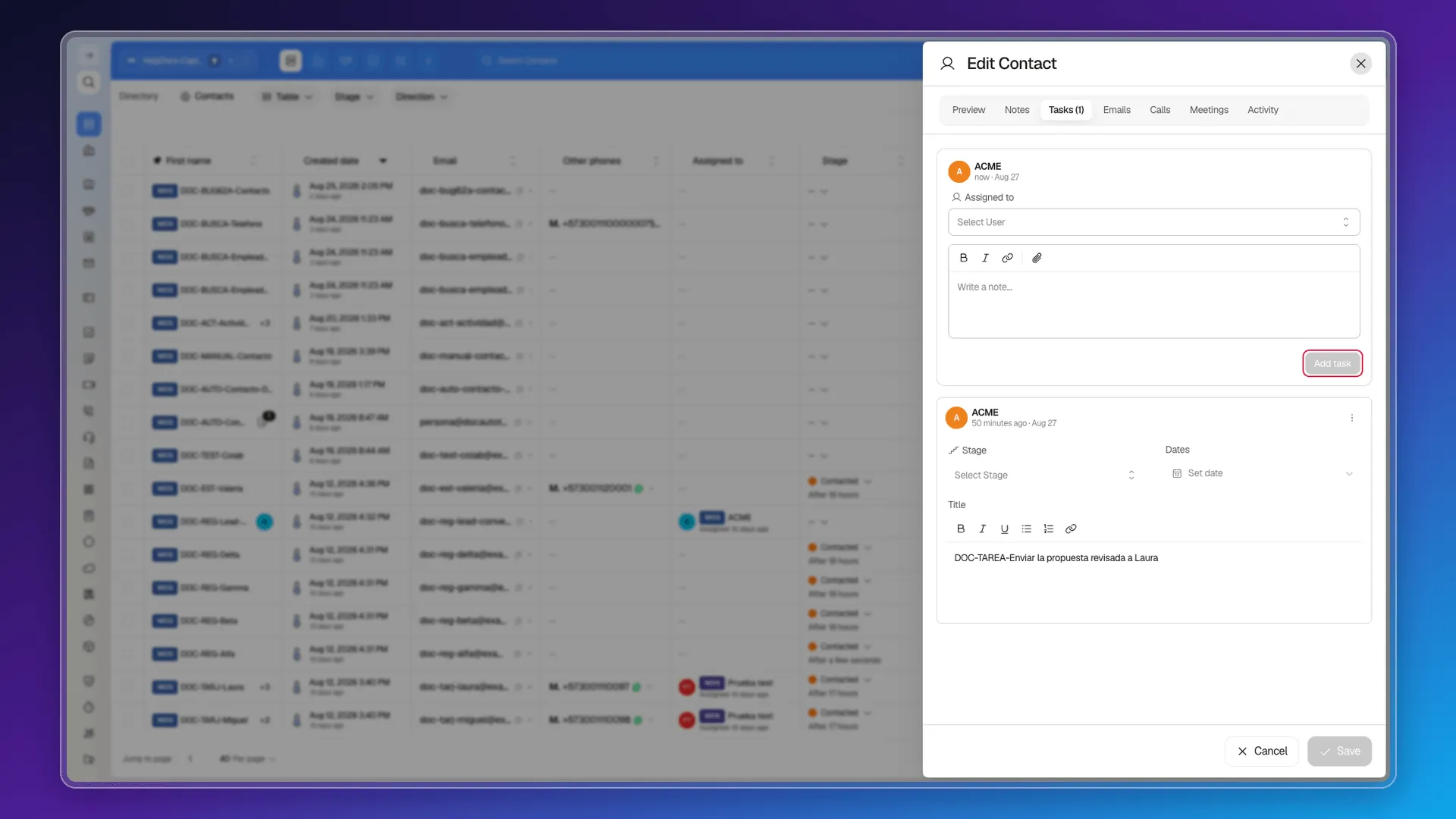Open the Direction filter dropdown in the contacts toolbar
The image size is (1456, 819).
click(x=422, y=97)
